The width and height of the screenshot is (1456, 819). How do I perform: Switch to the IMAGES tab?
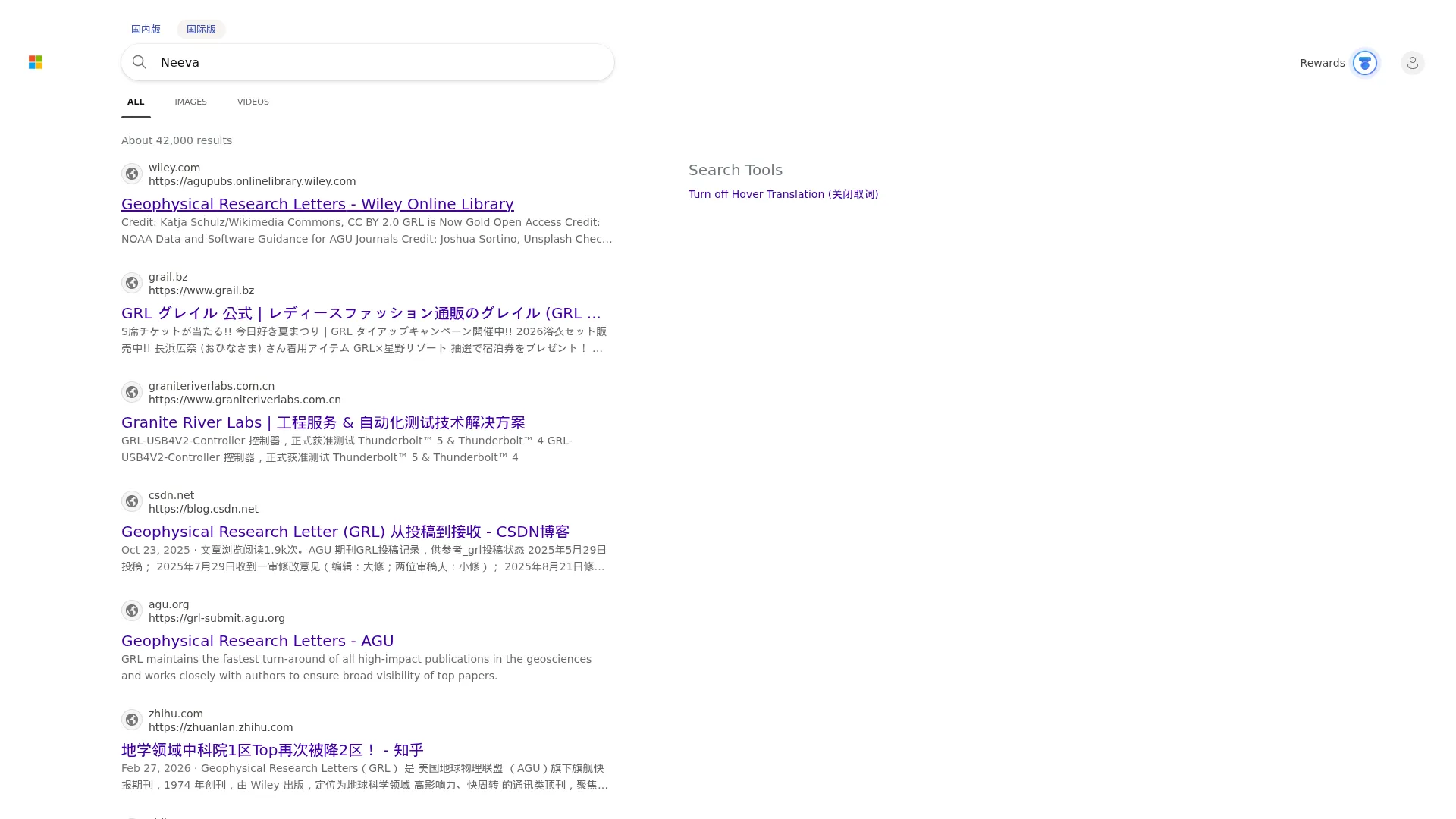[x=190, y=102]
